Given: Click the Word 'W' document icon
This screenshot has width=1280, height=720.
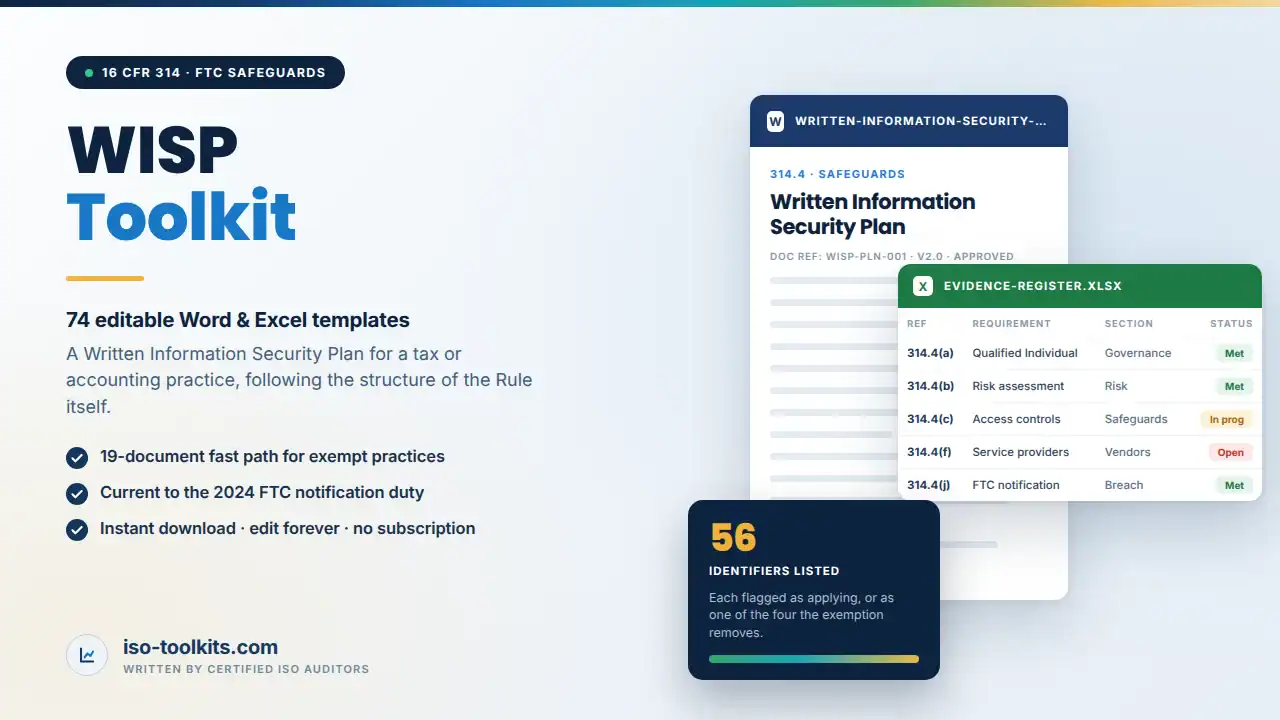Looking at the screenshot, I should [775, 121].
